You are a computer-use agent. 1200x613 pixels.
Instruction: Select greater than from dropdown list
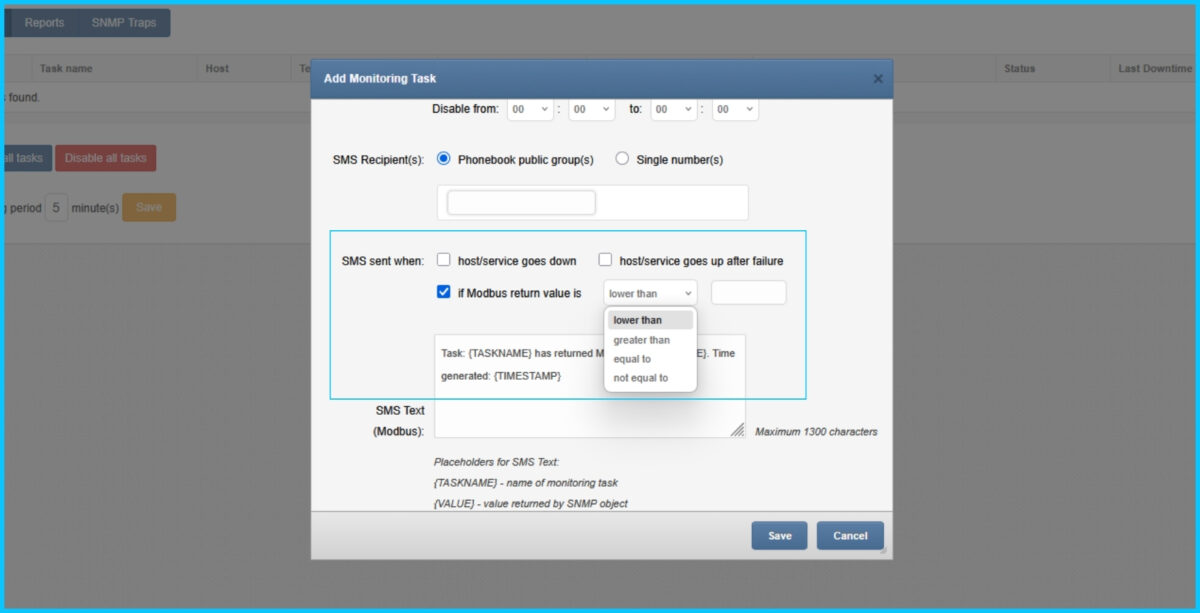tap(642, 340)
